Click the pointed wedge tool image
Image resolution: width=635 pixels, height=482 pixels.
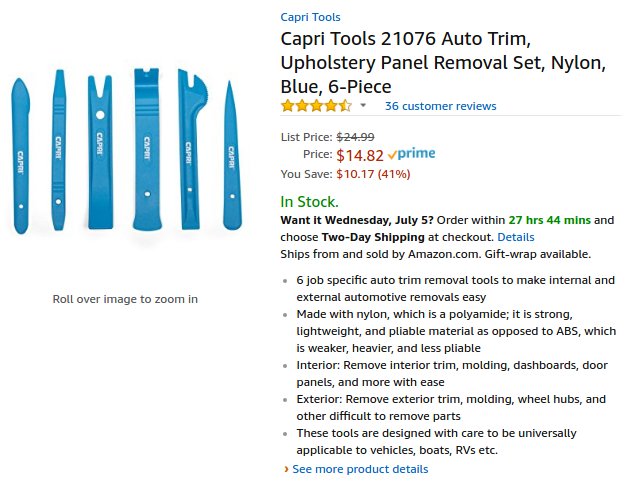[232, 155]
